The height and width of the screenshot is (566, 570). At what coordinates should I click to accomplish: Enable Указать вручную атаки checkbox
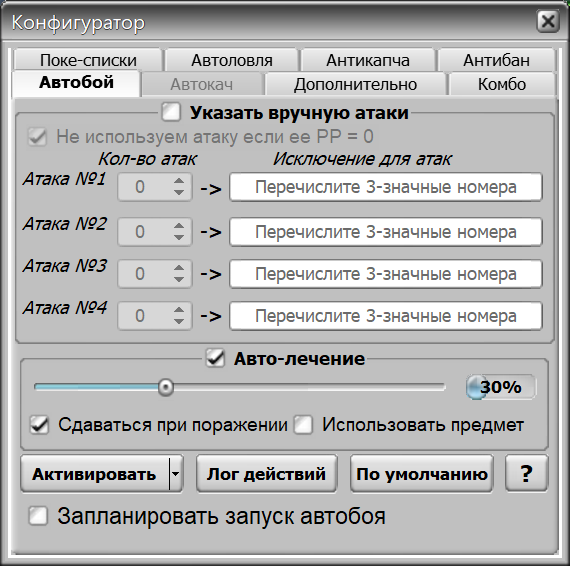(171, 112)
